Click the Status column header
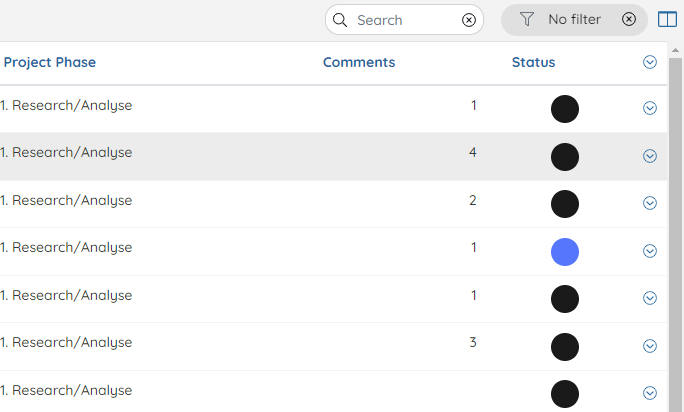This screenshot has width=684, height=412. (x=533, y=62)
